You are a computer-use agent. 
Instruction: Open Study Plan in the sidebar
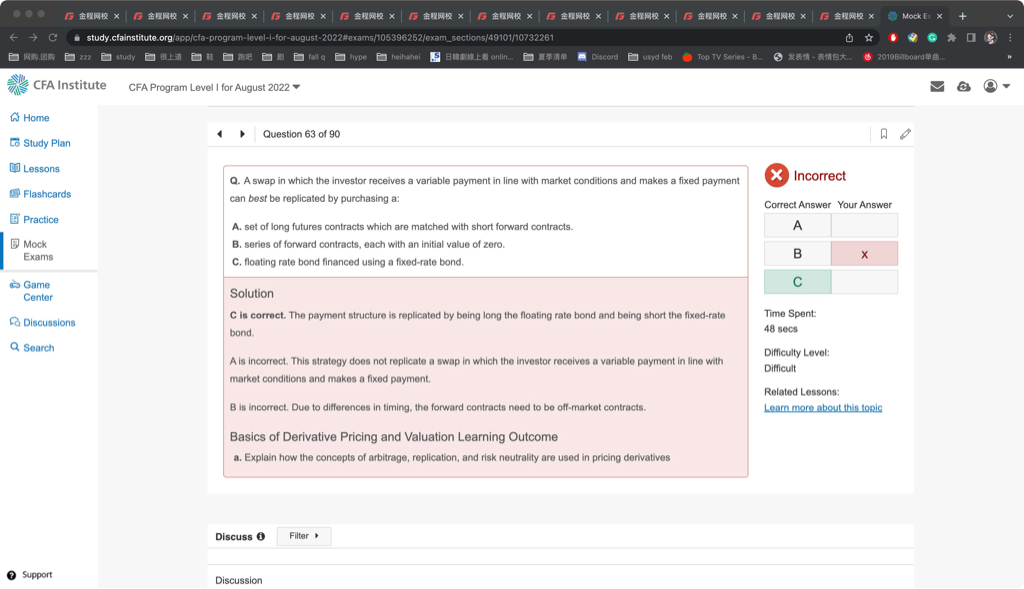[x=46, y=143]
